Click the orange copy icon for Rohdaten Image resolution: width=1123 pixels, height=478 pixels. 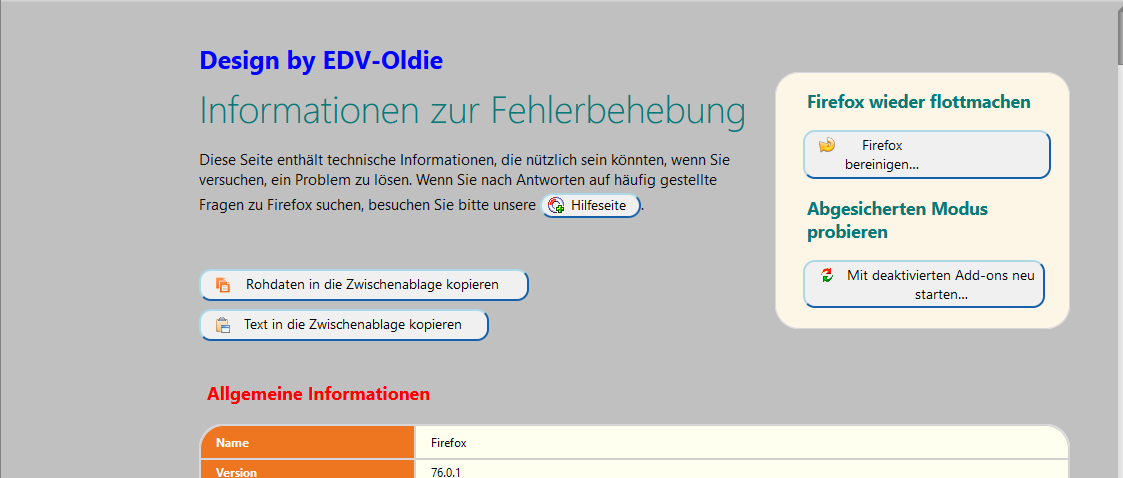223,285
